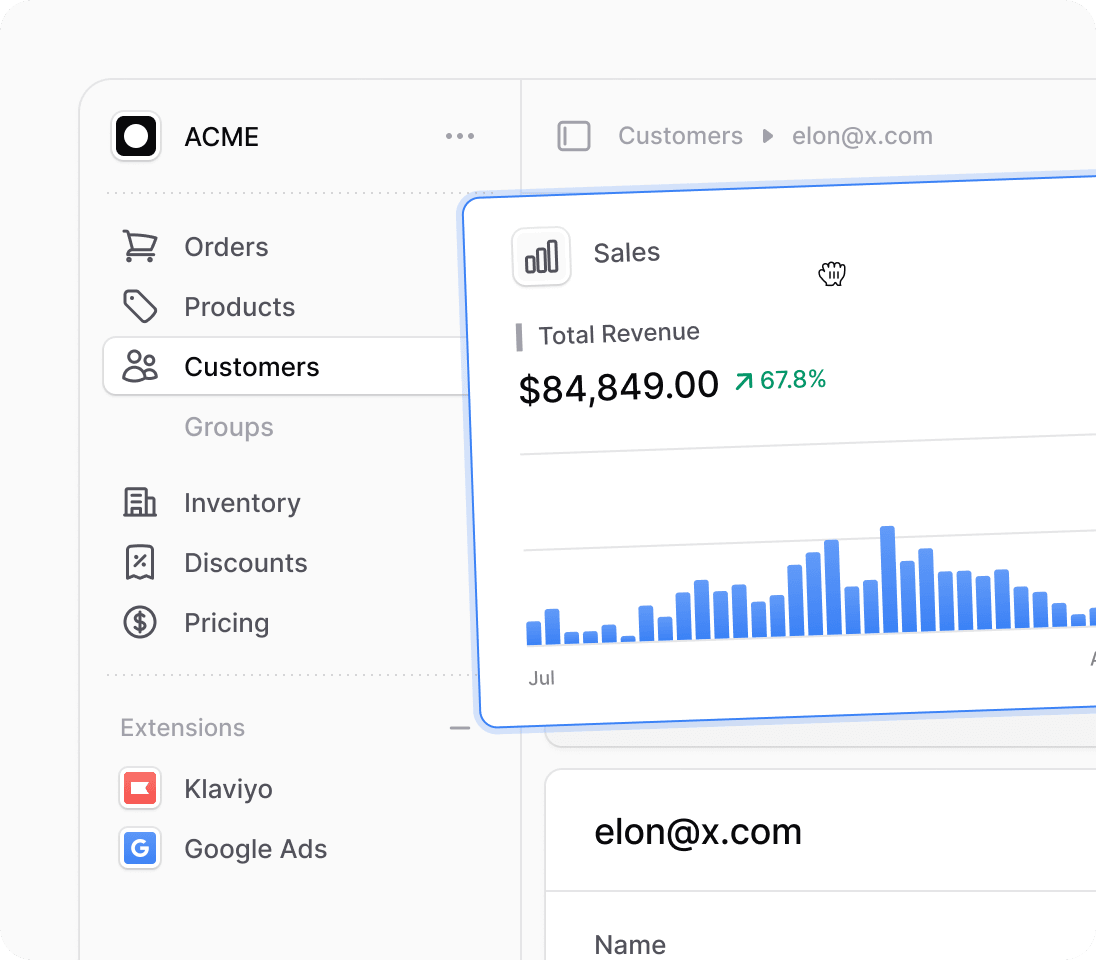1096x960 pixels.
Task: Click the Customers people icon
Action: pos(140,366)
